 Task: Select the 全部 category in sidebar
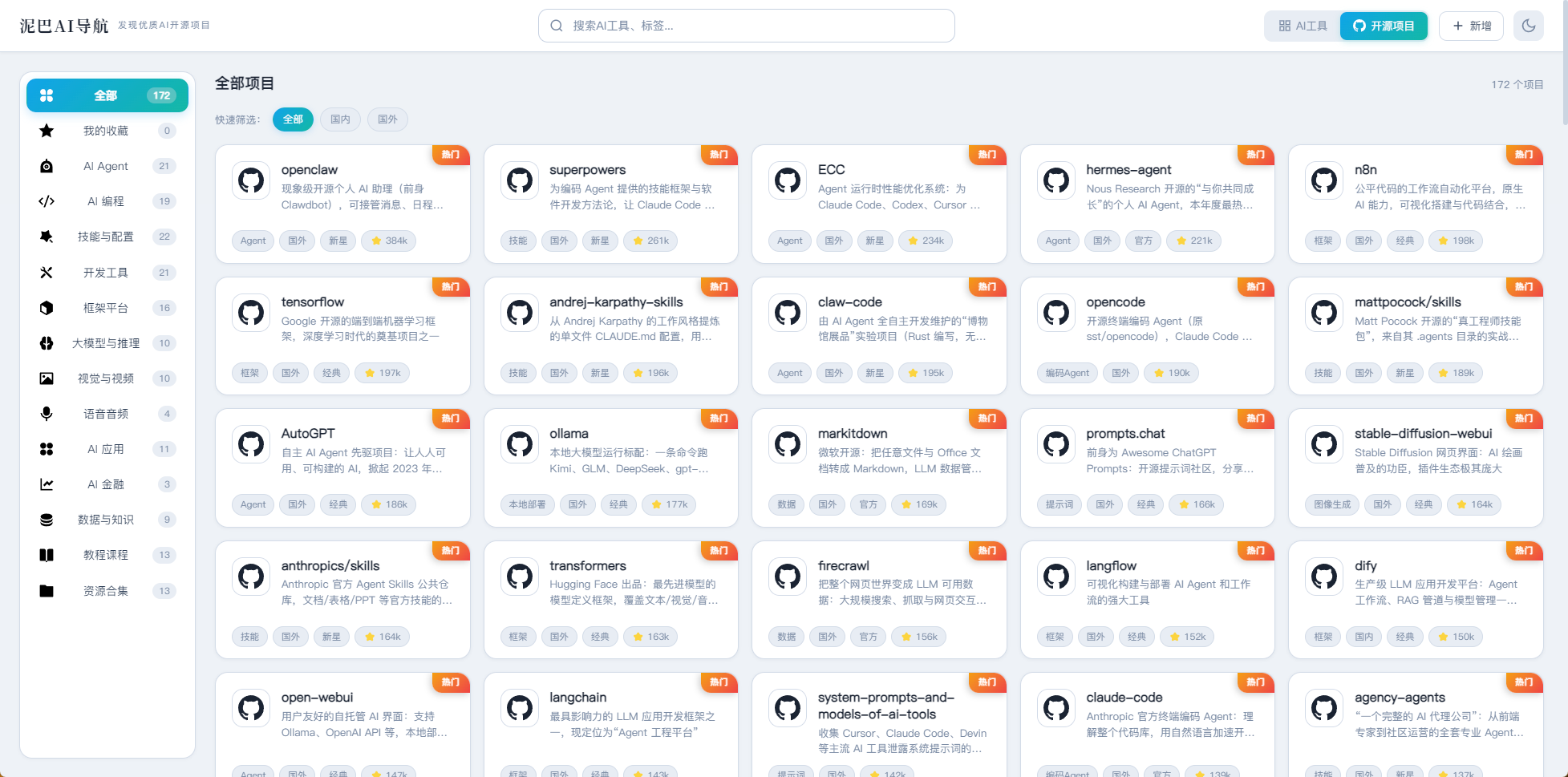pos(107,95)
